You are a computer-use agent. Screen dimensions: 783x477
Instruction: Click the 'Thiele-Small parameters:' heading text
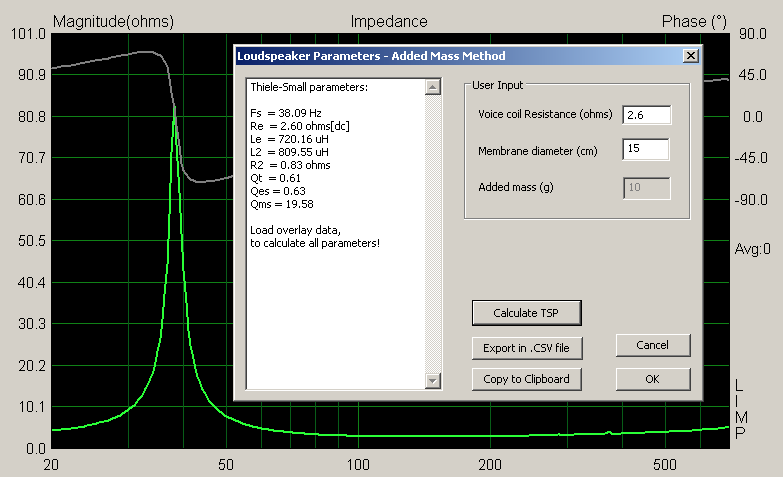pos(309,87)
